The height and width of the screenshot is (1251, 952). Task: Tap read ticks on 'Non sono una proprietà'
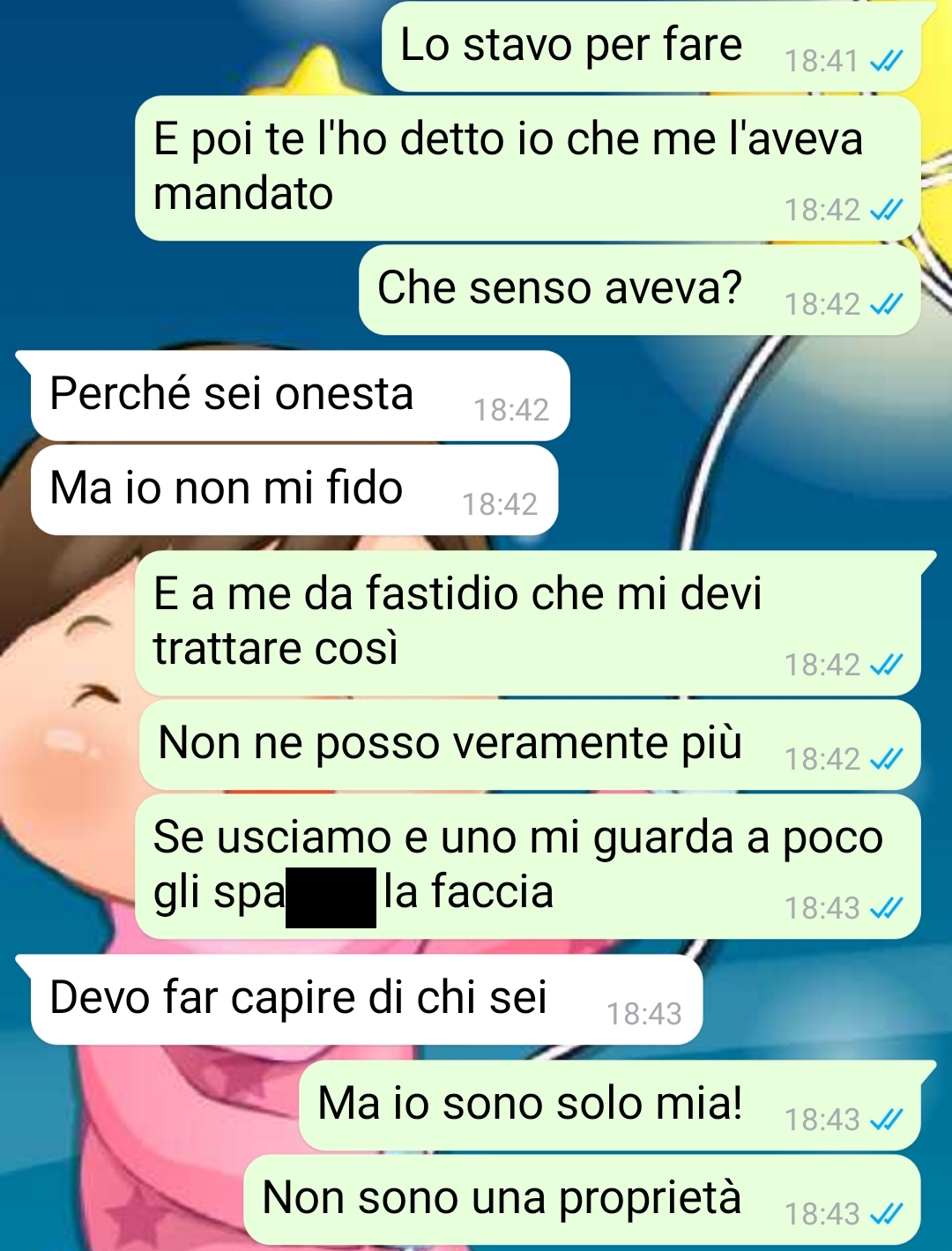(886, 1215)
